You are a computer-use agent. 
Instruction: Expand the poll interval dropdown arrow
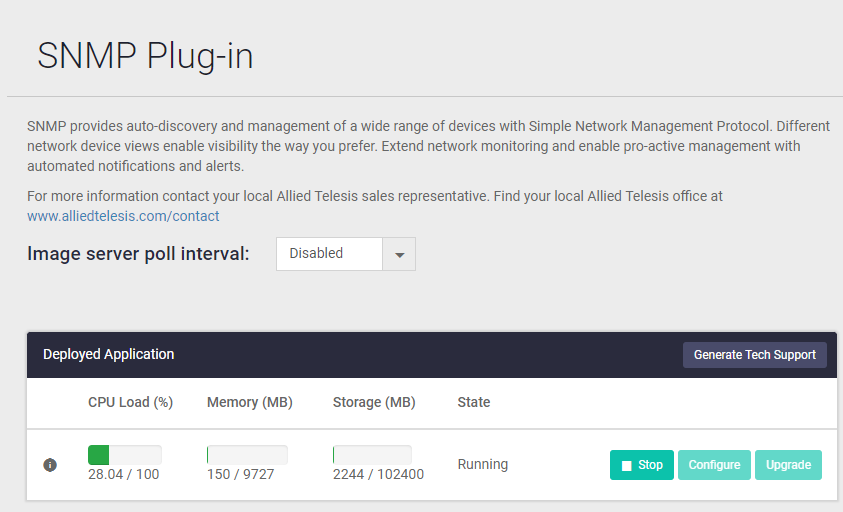pos(399,254)
